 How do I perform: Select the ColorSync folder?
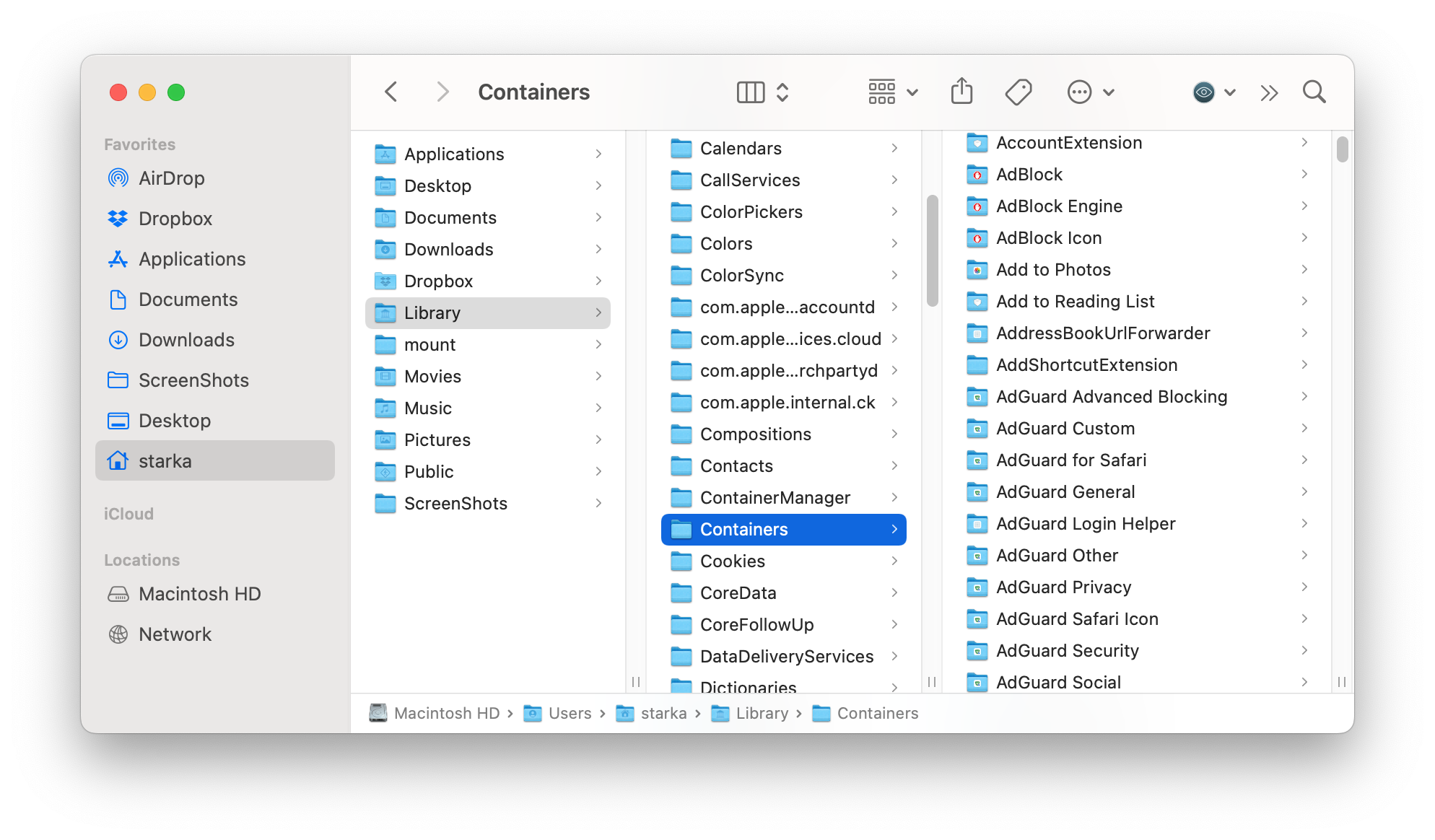click(x=784, y=276)
